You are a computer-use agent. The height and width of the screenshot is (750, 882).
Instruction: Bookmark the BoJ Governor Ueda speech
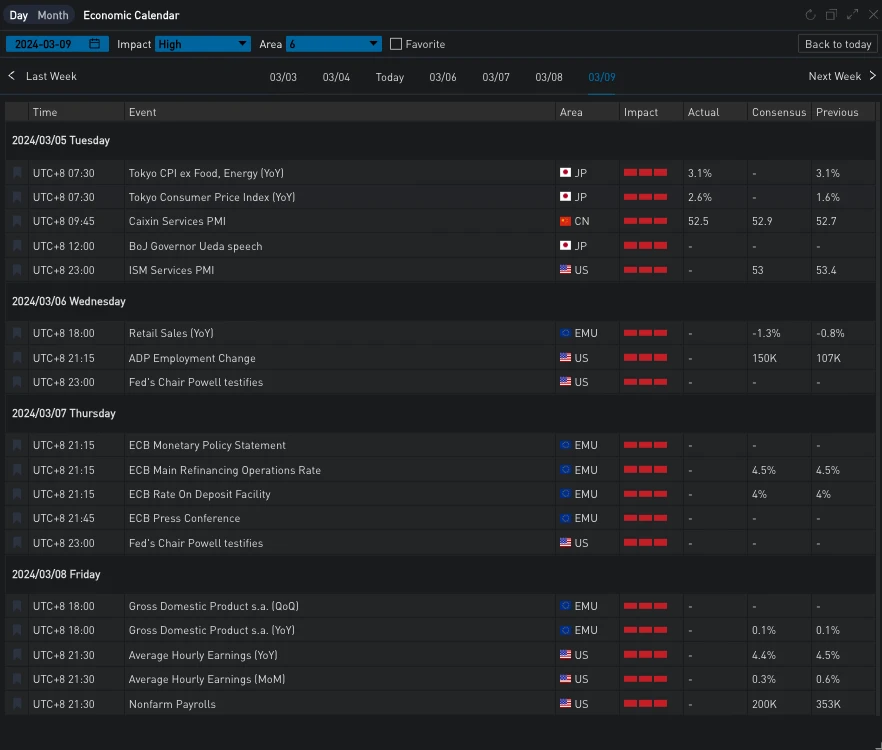(17, 246)
